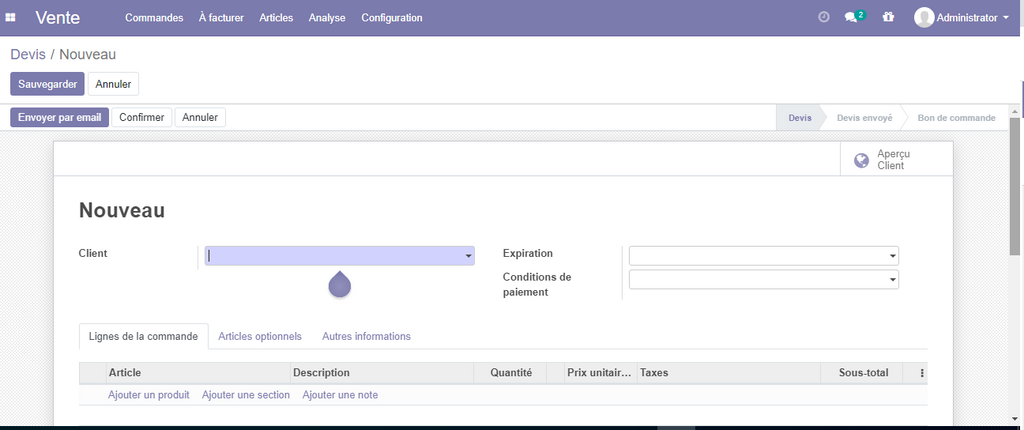Expand the Expiration date dropdown
The image size is (1024, 430).
click(x=892, y=256)
